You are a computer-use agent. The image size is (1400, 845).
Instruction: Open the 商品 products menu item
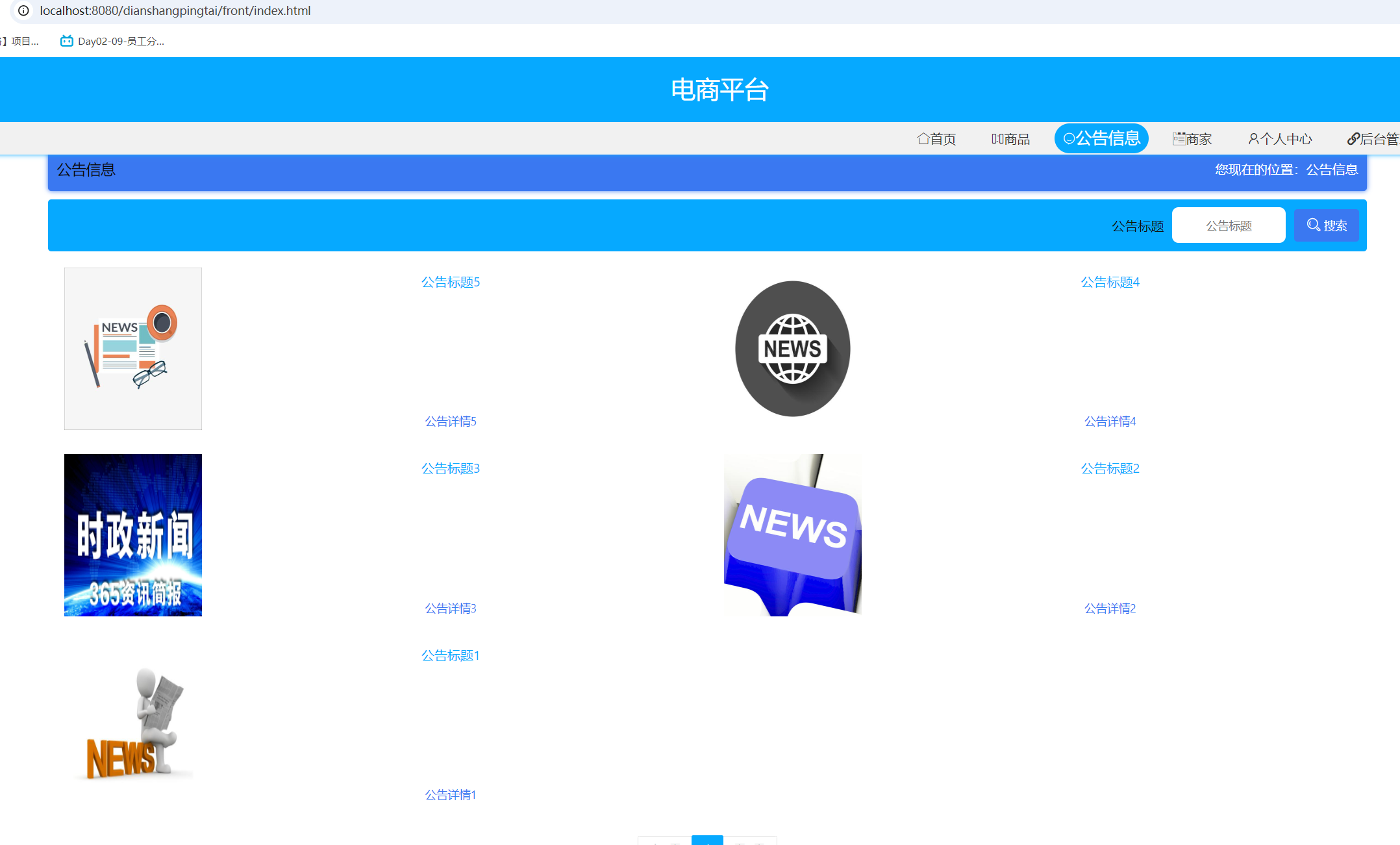(1010, 139)
